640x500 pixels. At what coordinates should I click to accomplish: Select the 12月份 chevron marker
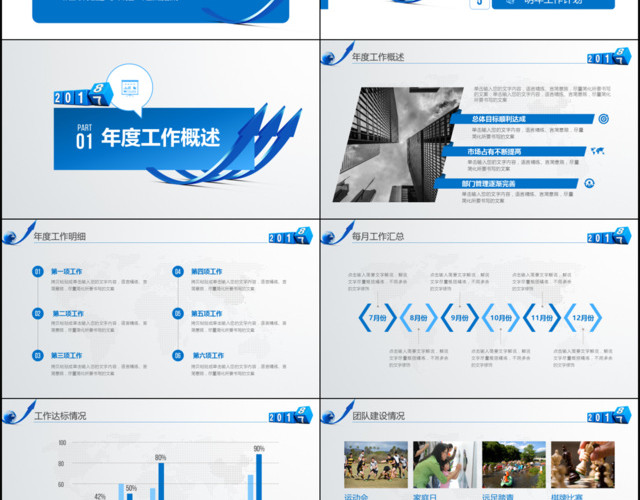[x=583, y=318]
